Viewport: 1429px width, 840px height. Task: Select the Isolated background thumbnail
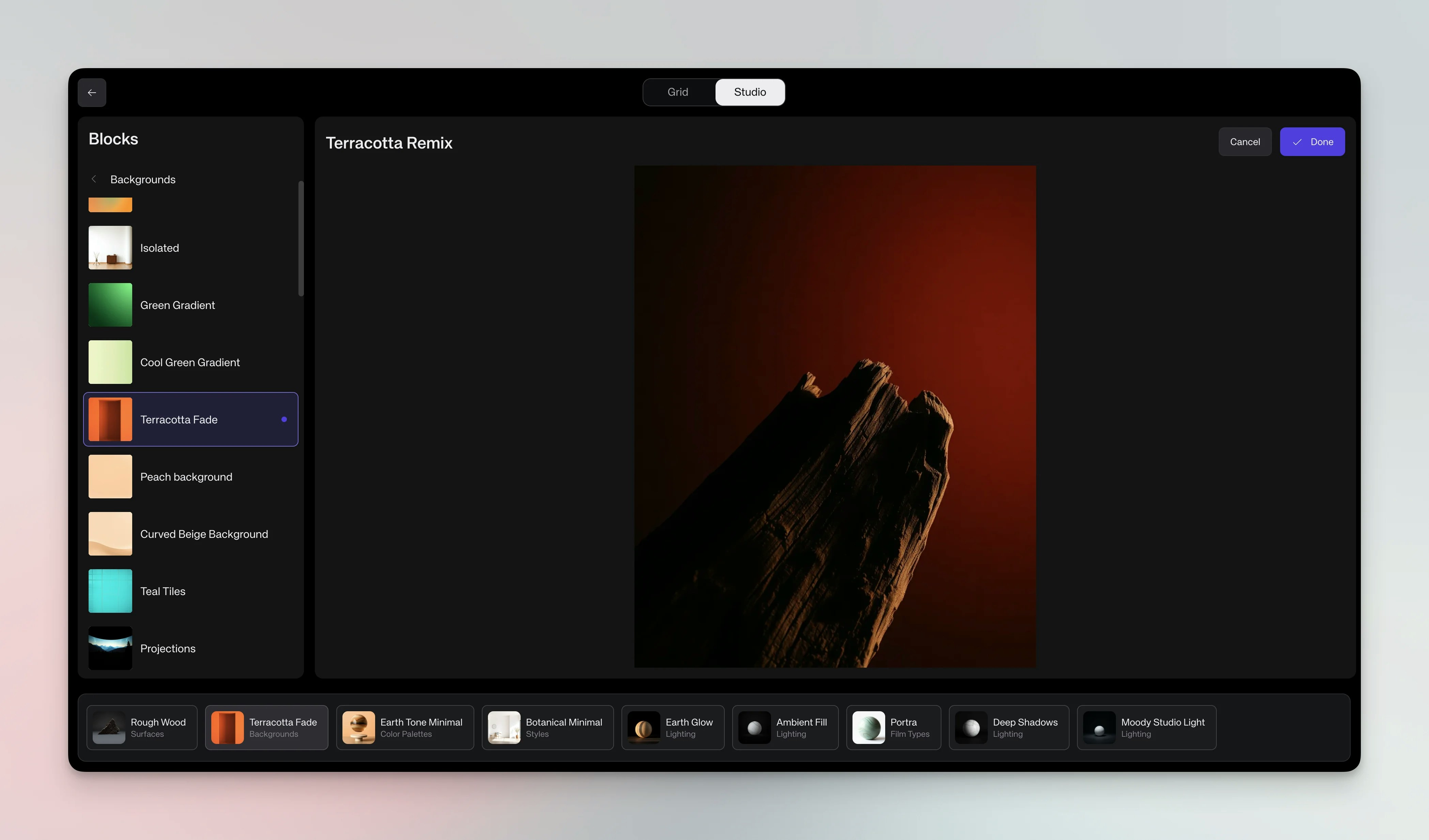110,248
